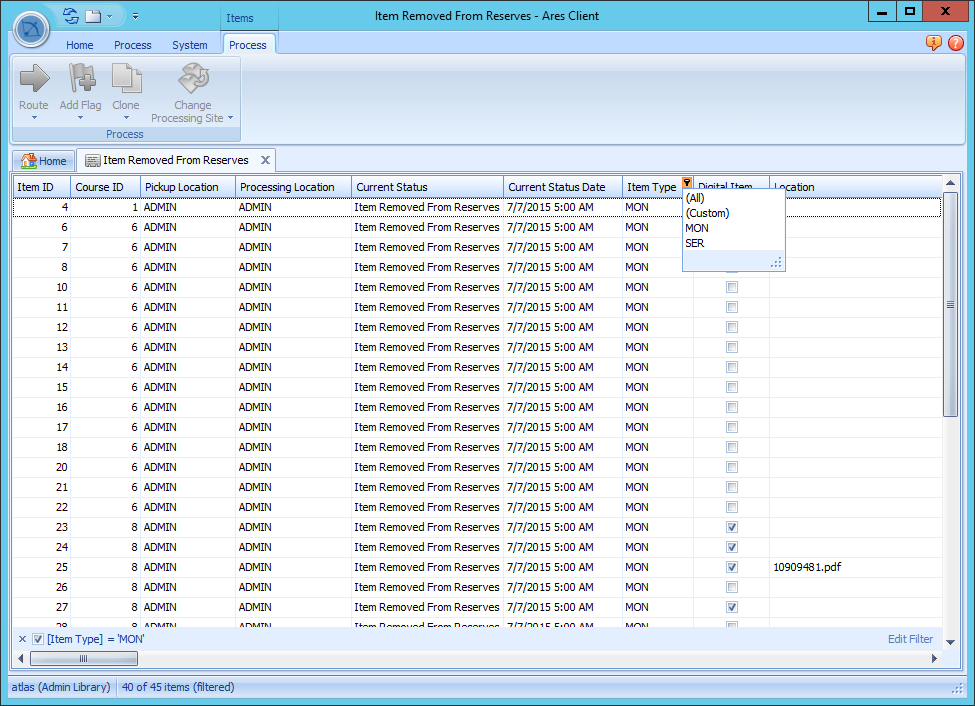This screenshot has width=975, height=706.
Task: Open the Item Type column filter dropdown
Action: (686, 183)
